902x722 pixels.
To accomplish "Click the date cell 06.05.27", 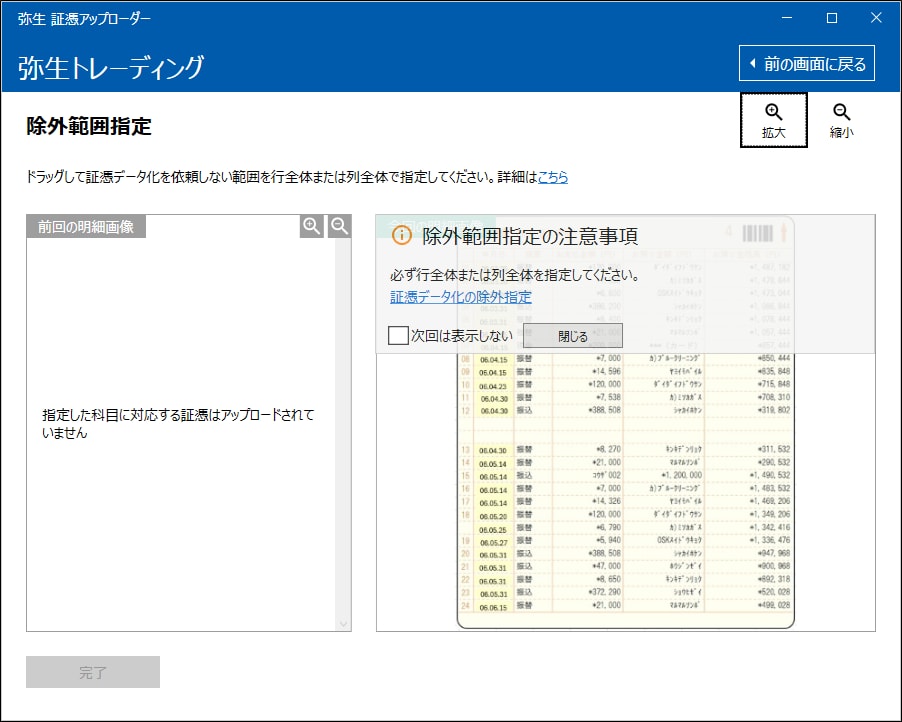I will pos(493,543).
